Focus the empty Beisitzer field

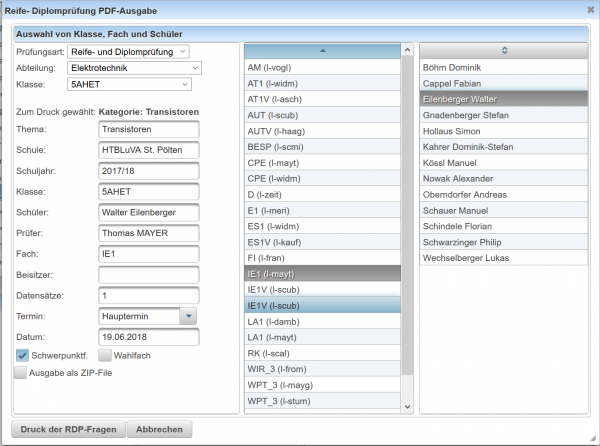[149, 274]
